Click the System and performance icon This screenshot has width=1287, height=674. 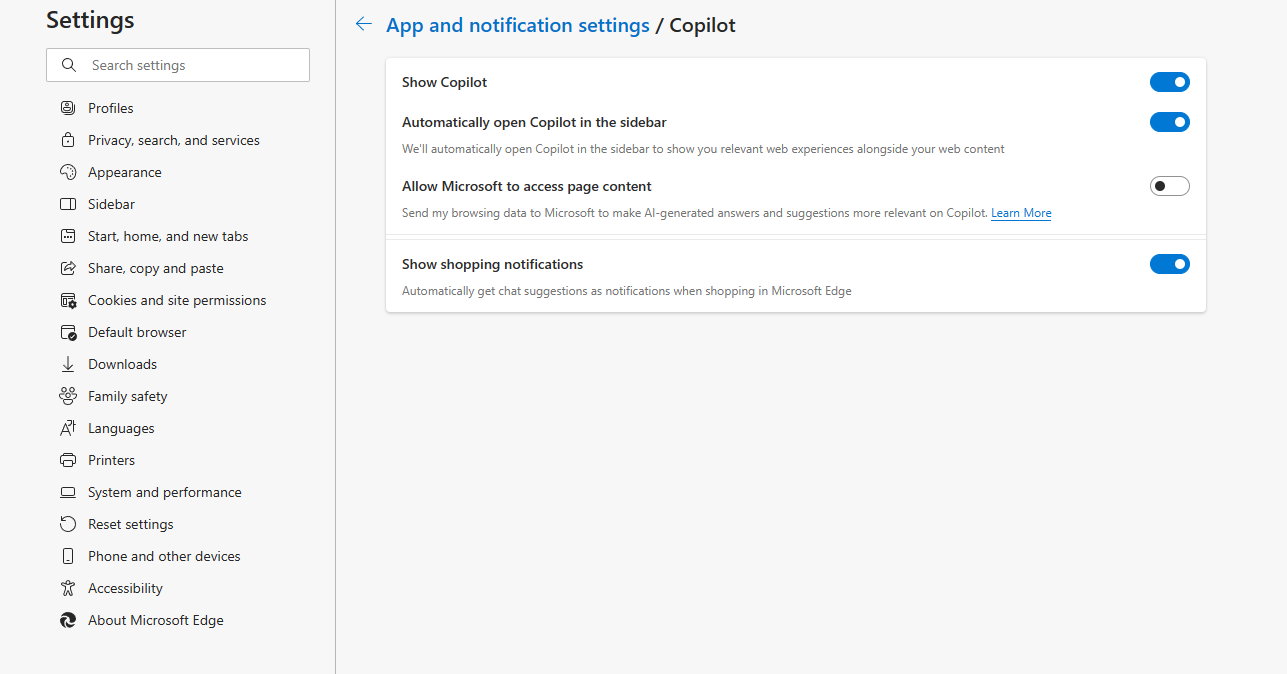68,492
